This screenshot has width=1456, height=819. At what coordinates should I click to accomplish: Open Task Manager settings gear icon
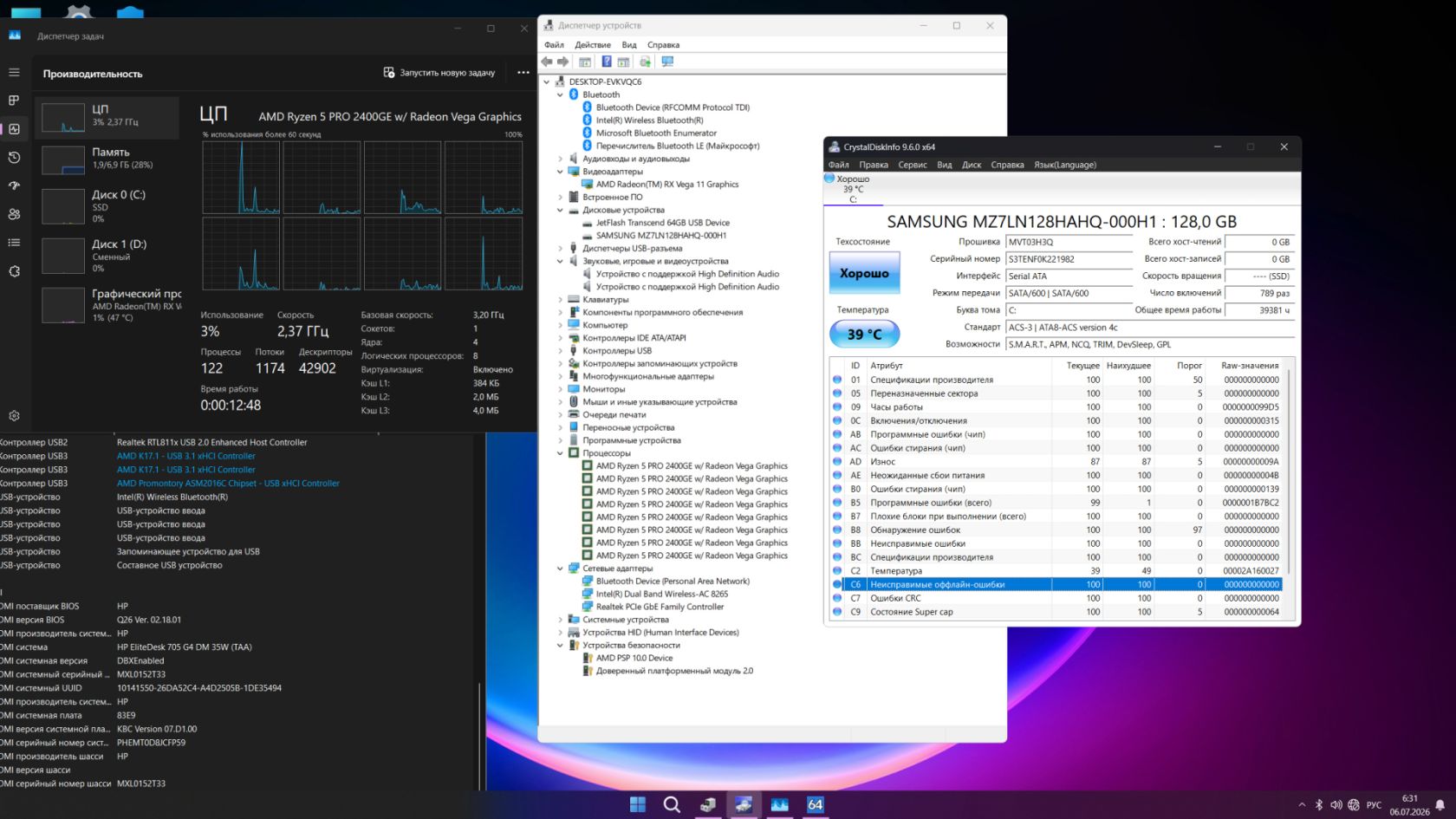point(14,416)
